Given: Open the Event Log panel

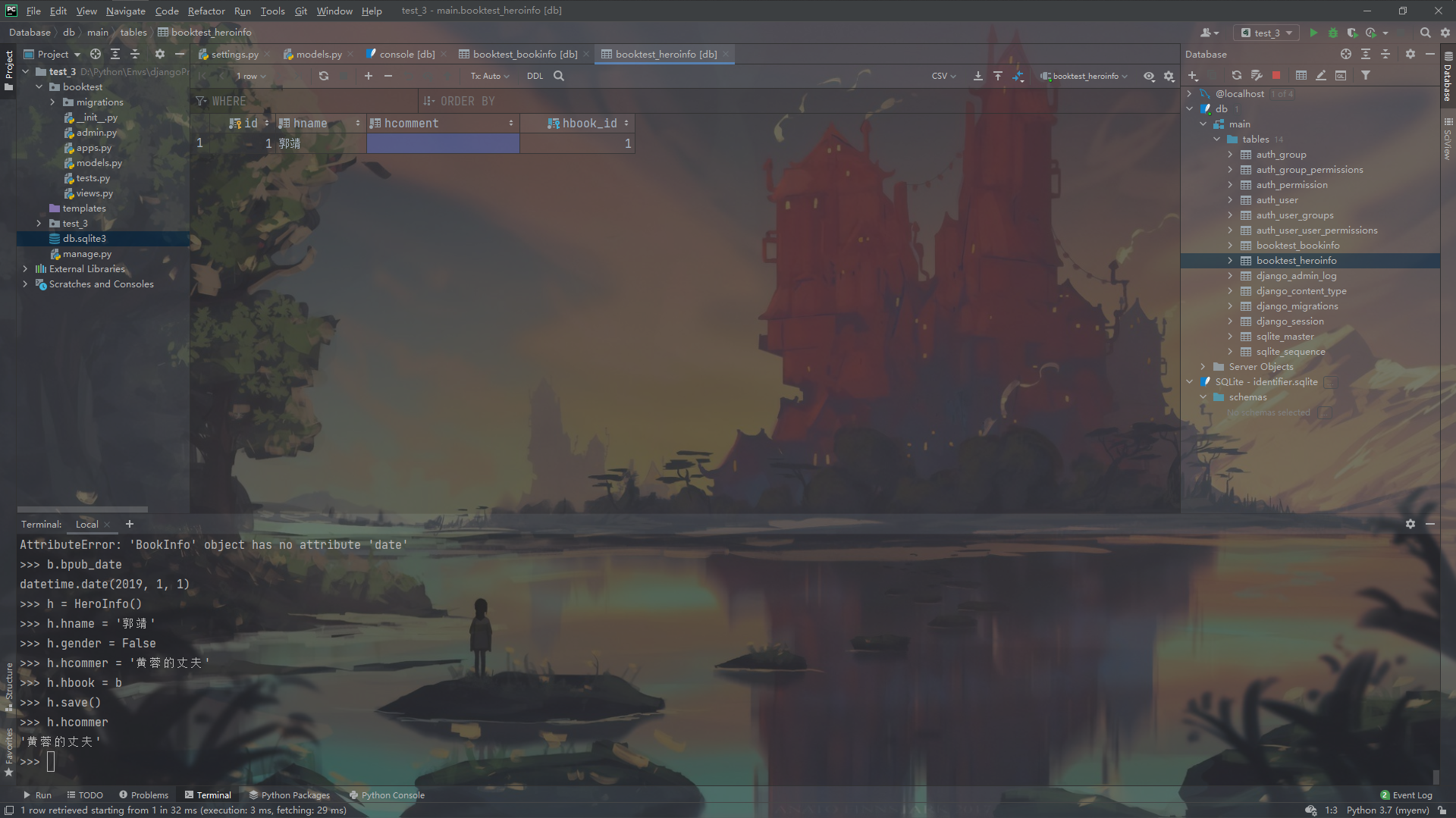Looking at the screenshot, I should click(x=1406, y=795).
